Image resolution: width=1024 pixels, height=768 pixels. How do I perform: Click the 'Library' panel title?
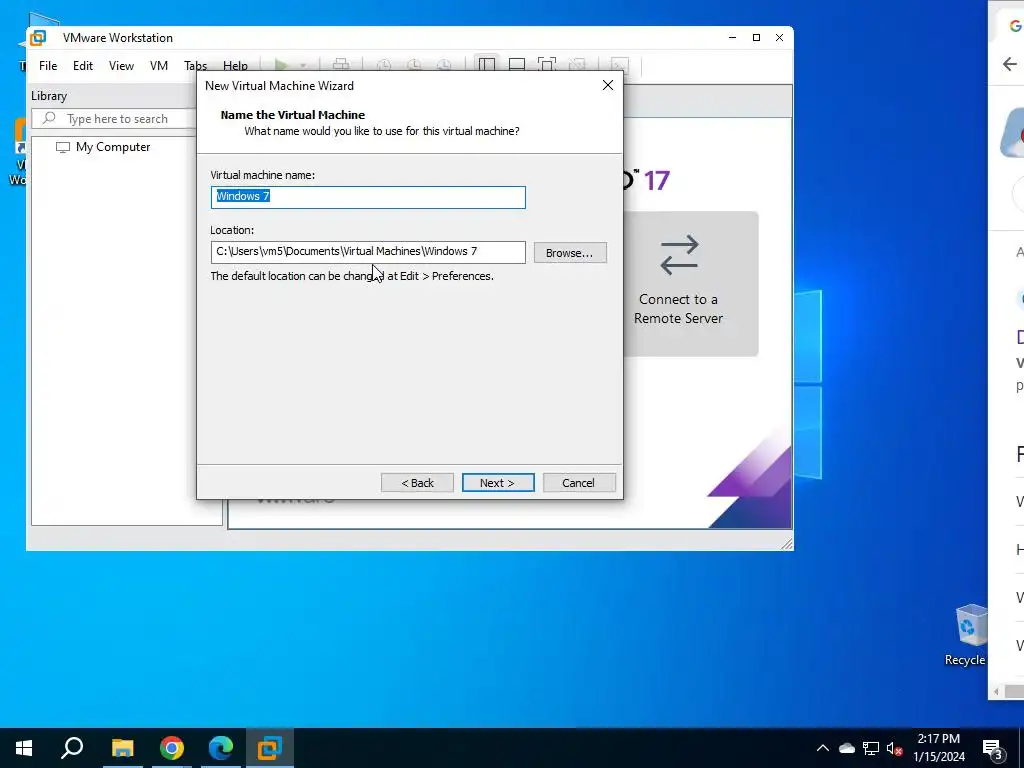[49, 96]
